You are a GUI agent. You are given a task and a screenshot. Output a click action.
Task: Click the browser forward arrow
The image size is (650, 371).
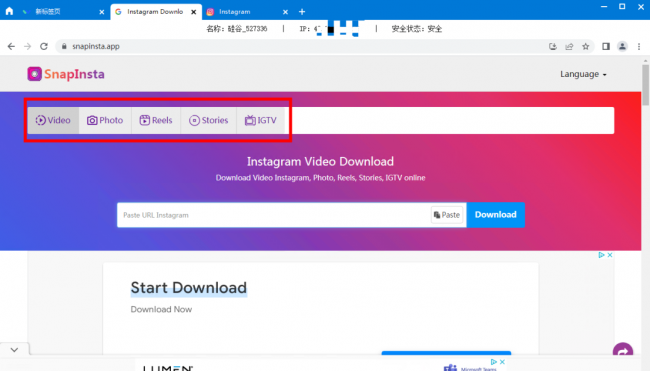point(27,46)
